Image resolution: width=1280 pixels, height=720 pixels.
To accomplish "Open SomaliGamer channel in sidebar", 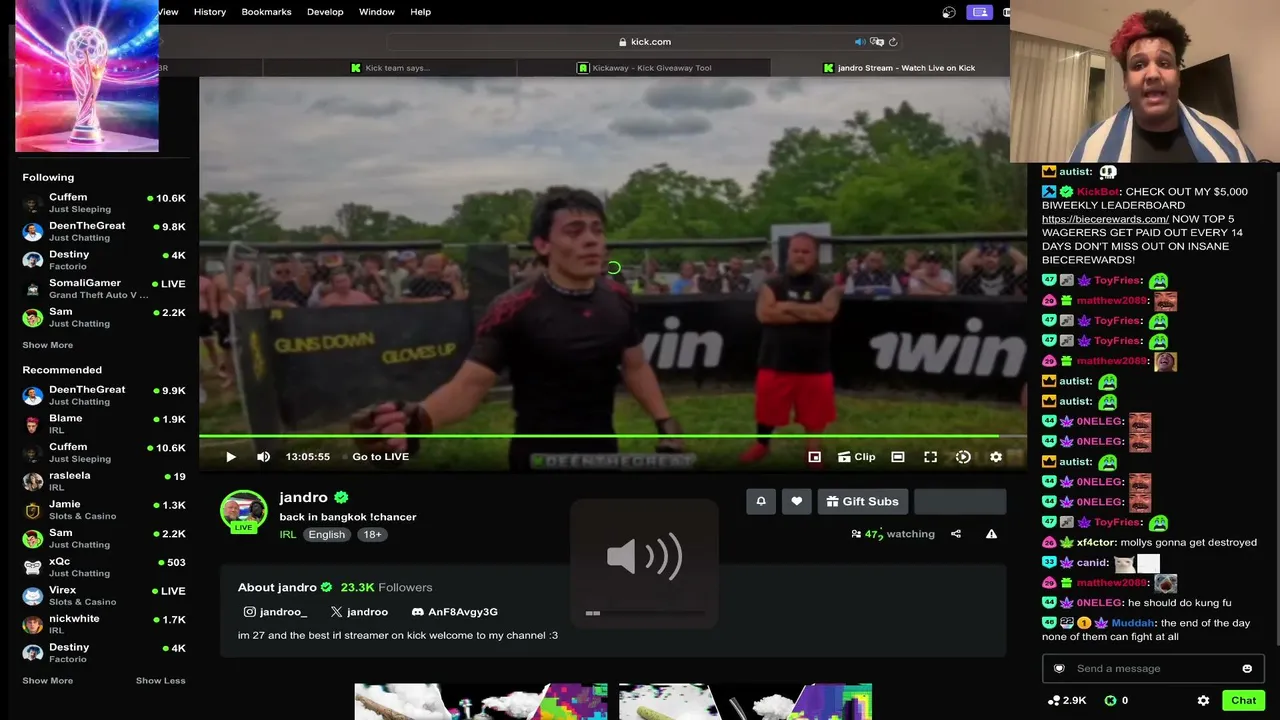I will 104,289.
